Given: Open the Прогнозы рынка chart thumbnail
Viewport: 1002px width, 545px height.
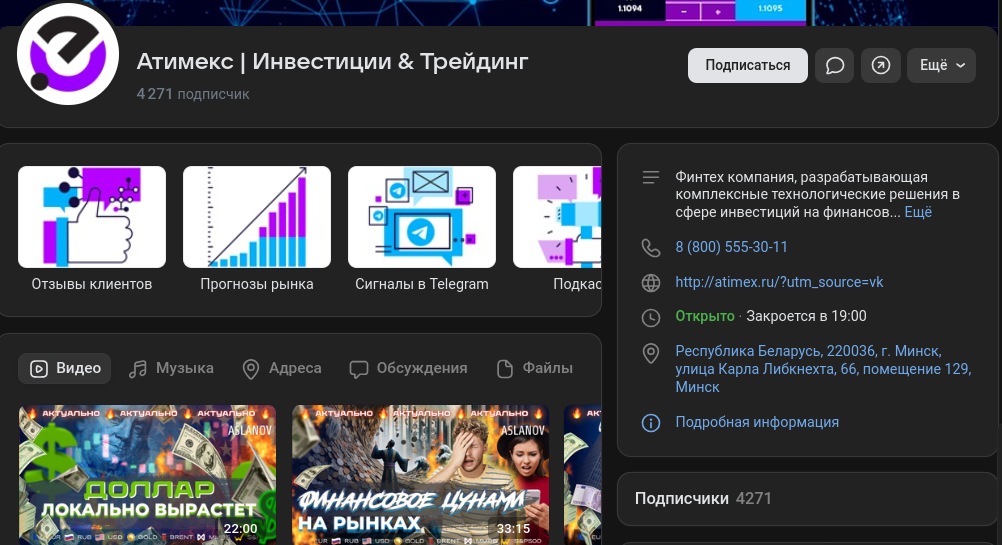Looking at the screenshot, I should (257, 217).
